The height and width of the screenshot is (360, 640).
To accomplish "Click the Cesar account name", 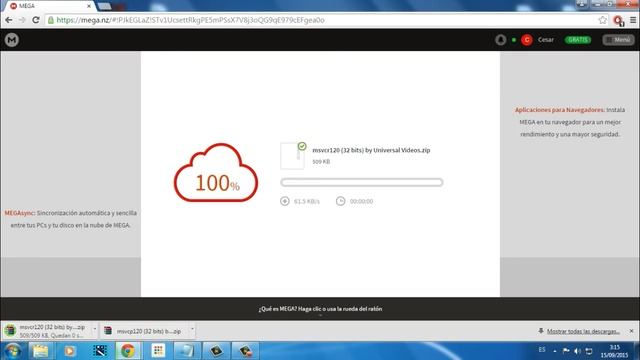I will click(546, 40).
